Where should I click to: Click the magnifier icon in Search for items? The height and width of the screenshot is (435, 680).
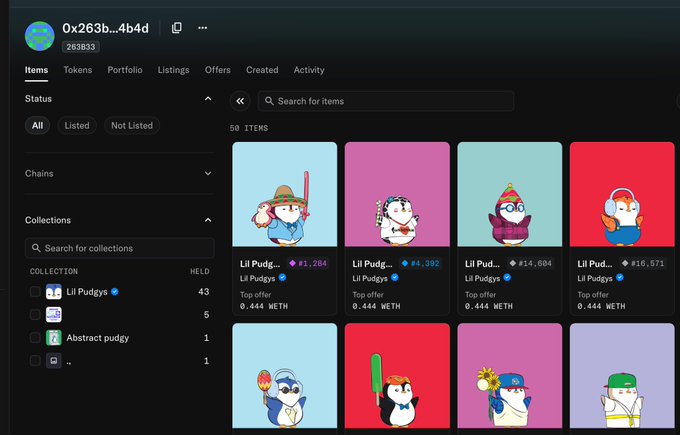coord(269,101)
